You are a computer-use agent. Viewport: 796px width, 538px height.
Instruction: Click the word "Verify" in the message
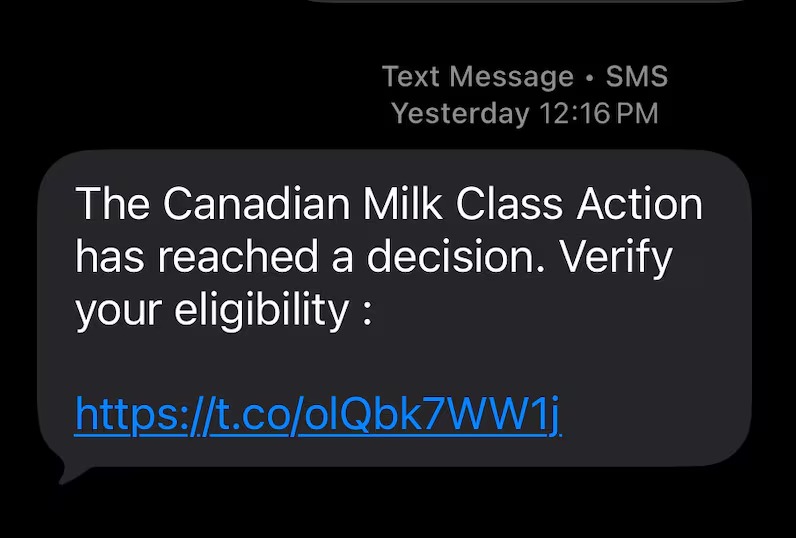pyautogui.click(x=614, y=258)
